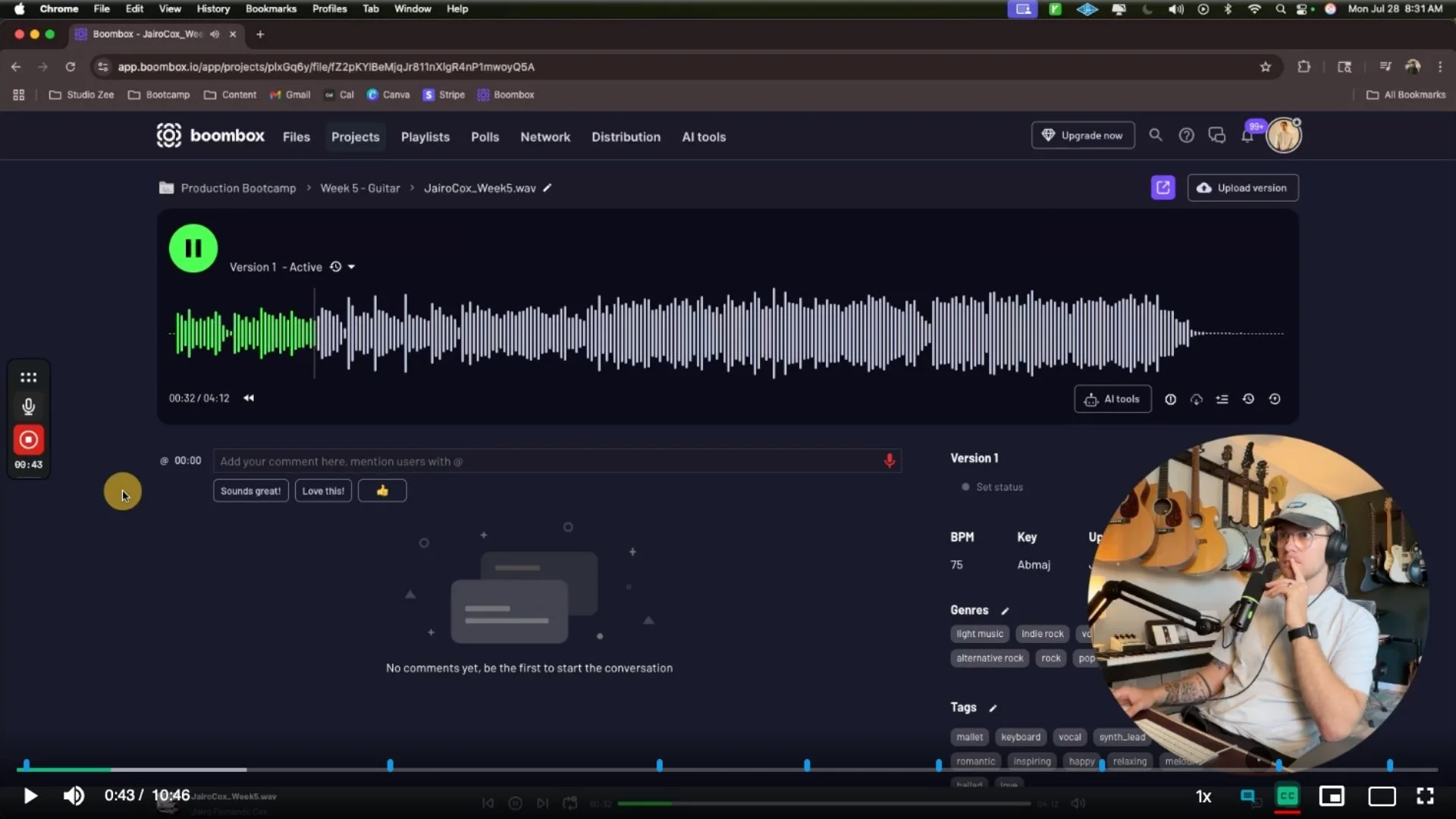Viewport: 1456px width, 819px height.
Task: Expand the All Bookmarks folder
Action: pos(1406,95)
